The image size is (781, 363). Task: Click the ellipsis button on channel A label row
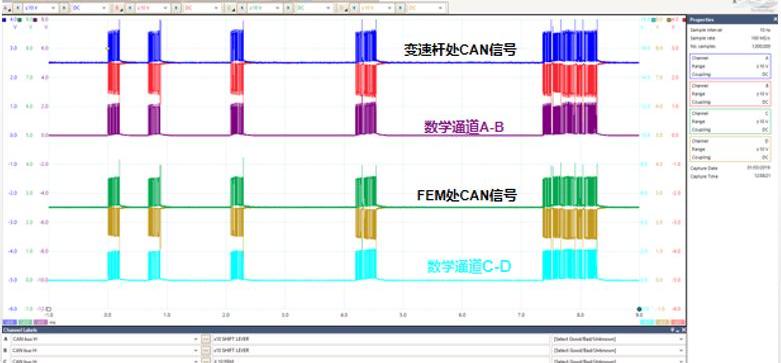tap(206, 339)
